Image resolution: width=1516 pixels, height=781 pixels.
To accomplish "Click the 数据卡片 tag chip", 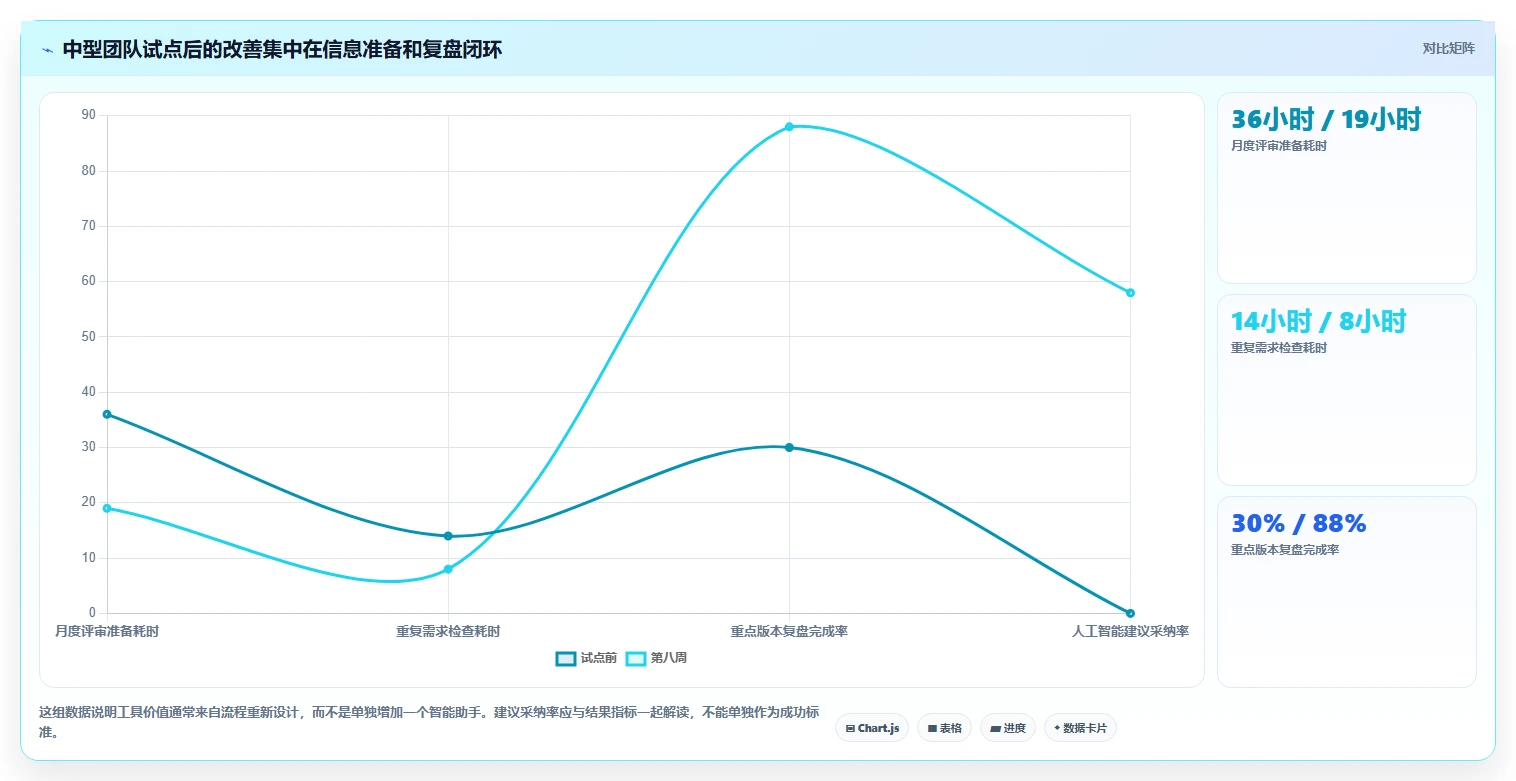I will tap(1080, 728).
